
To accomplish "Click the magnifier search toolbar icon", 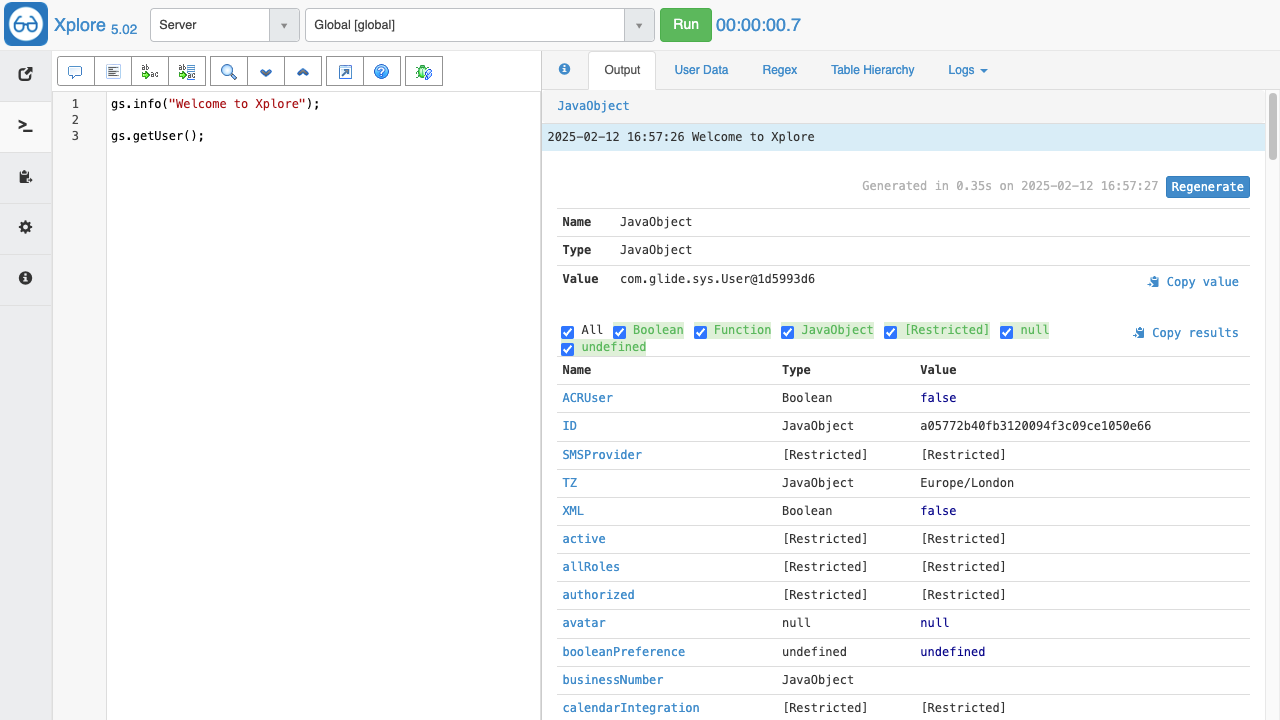I will point(229,72).
